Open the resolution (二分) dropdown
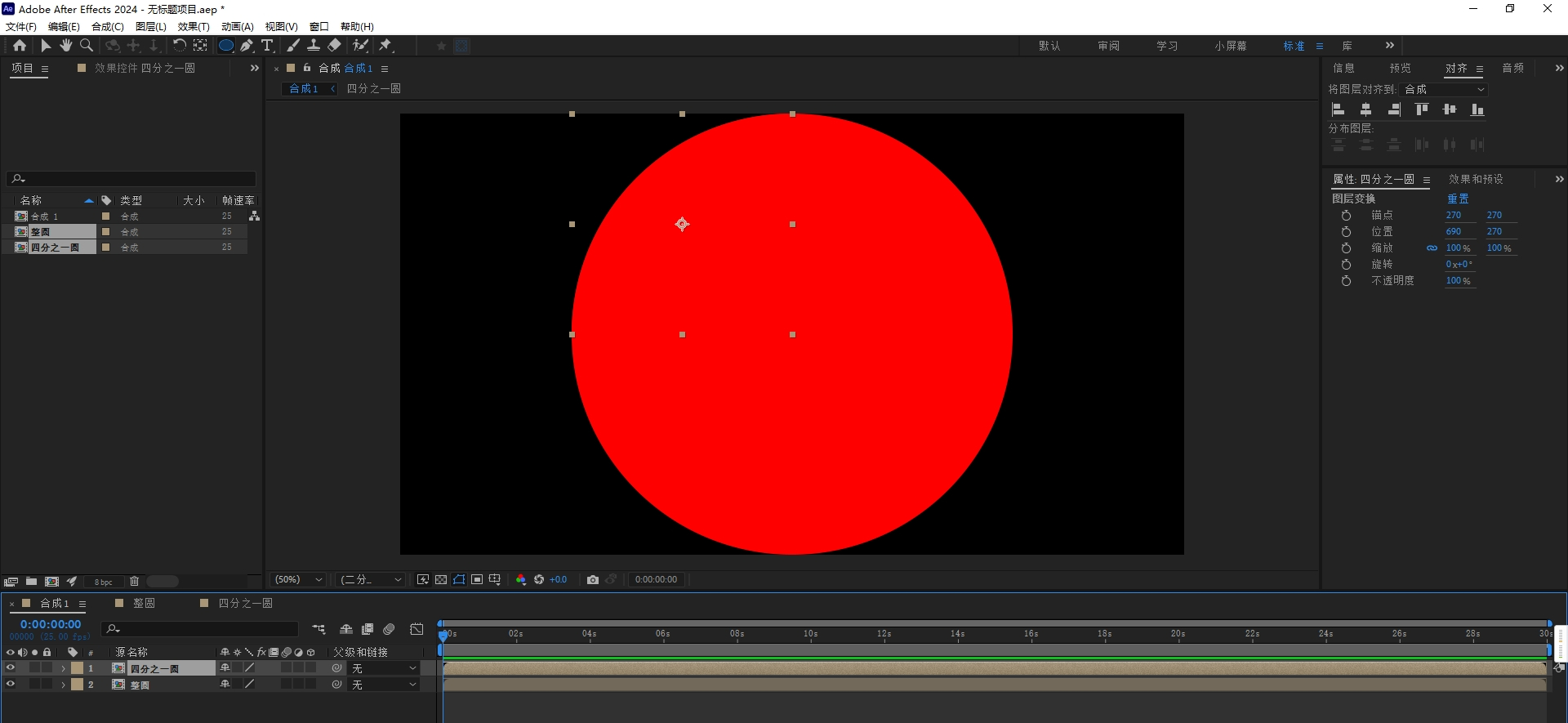1568x723 pixels. [371, 580]
